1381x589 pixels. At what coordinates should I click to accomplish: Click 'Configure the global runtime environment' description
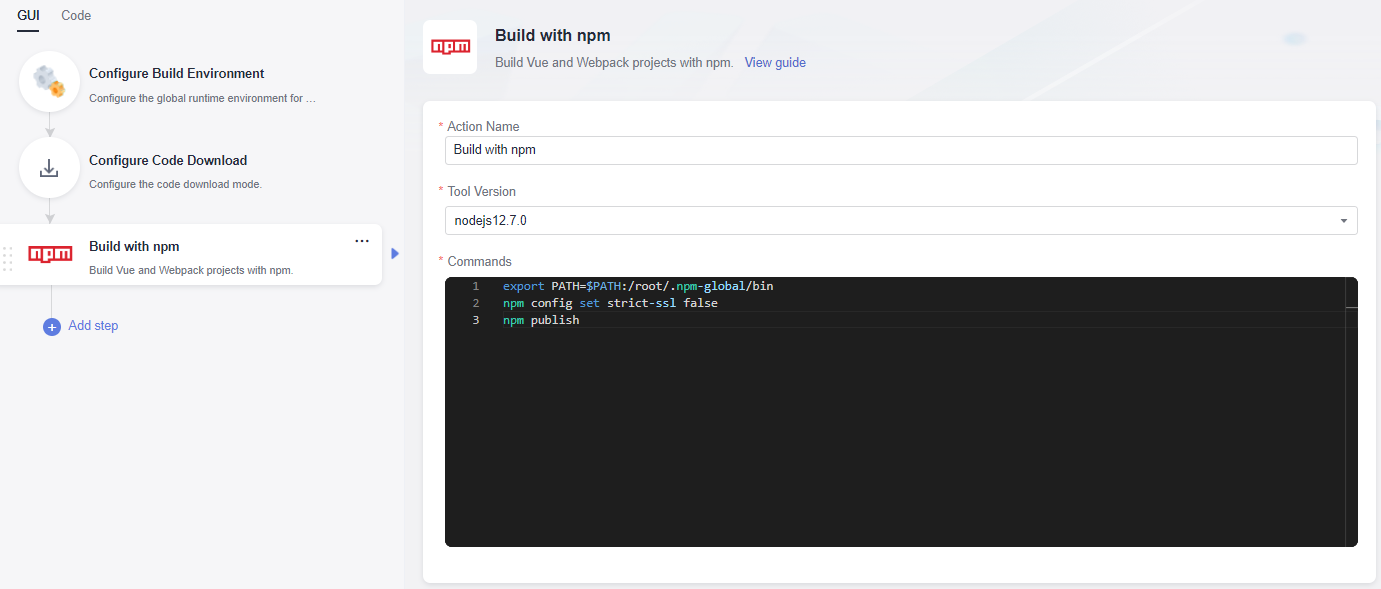pyautogui.click(x=202, y=98)
